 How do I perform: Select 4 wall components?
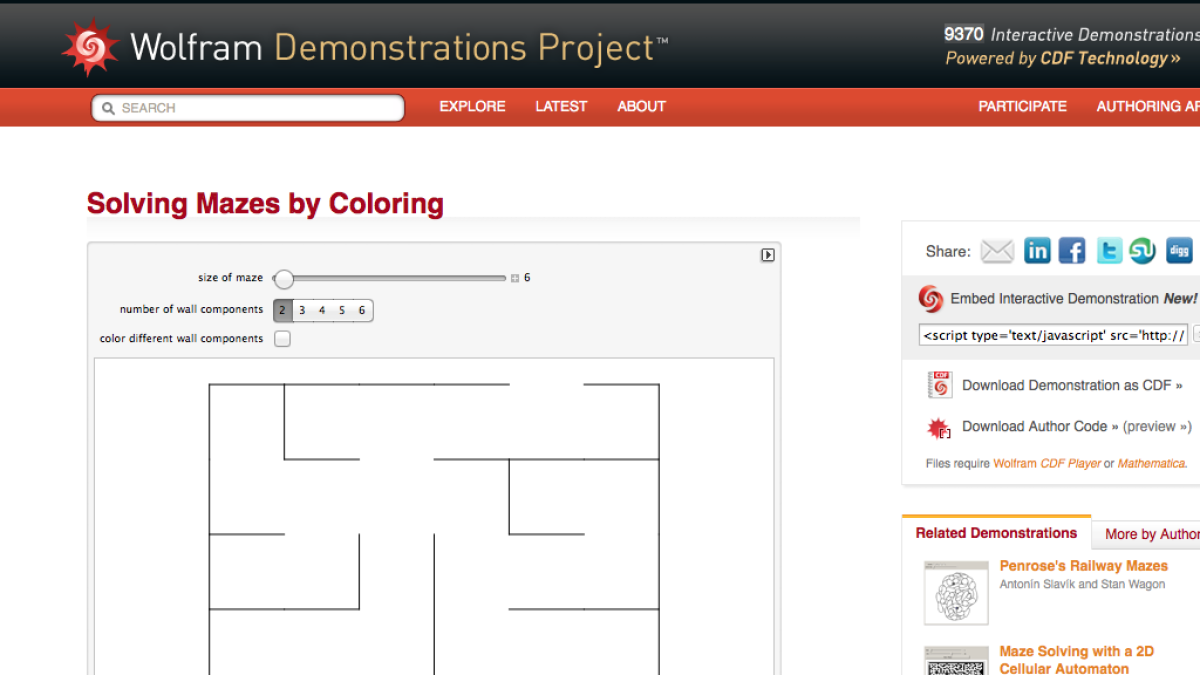[x=322, y=310]
